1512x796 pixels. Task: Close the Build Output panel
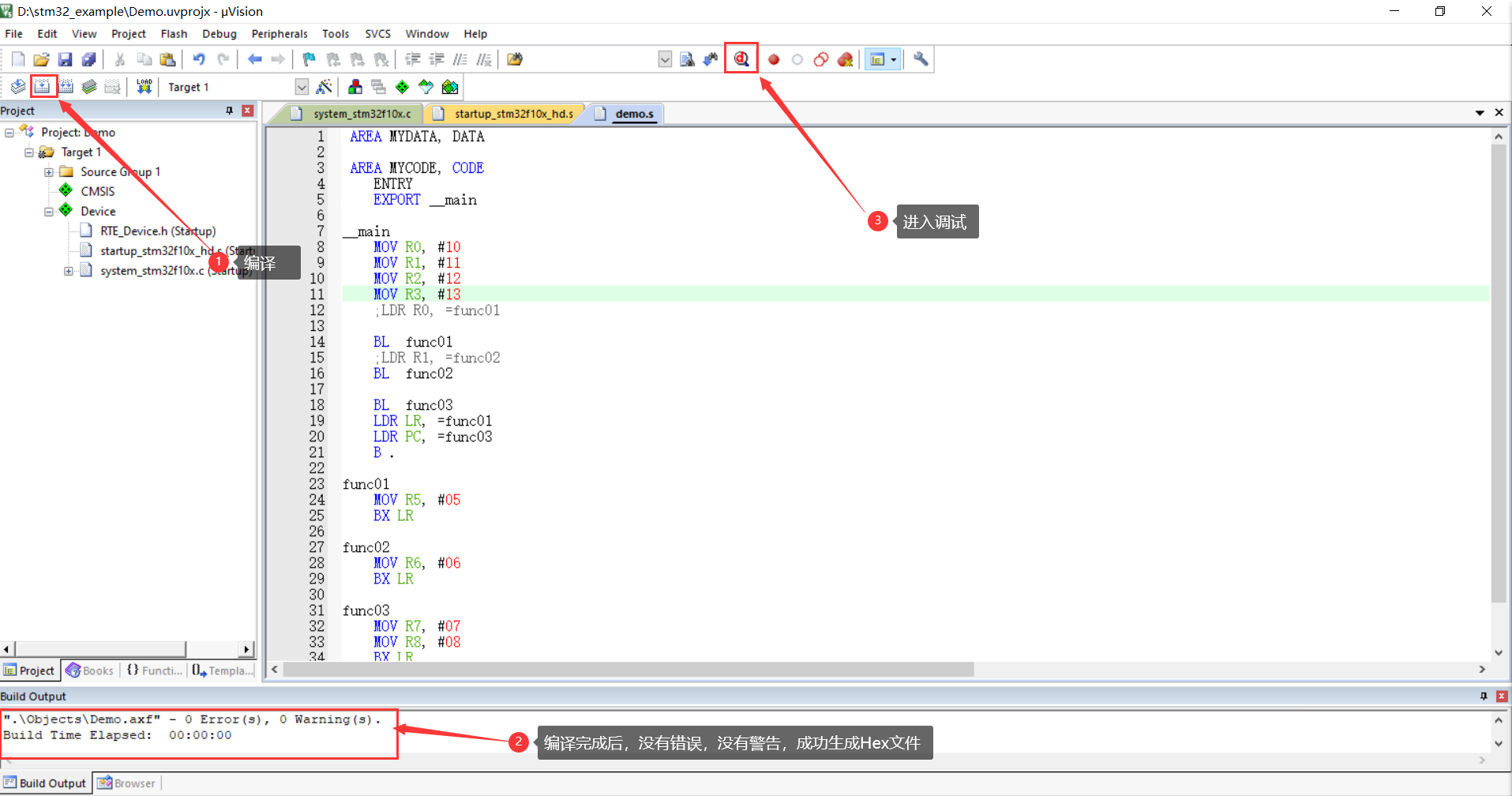point(1502,696)
